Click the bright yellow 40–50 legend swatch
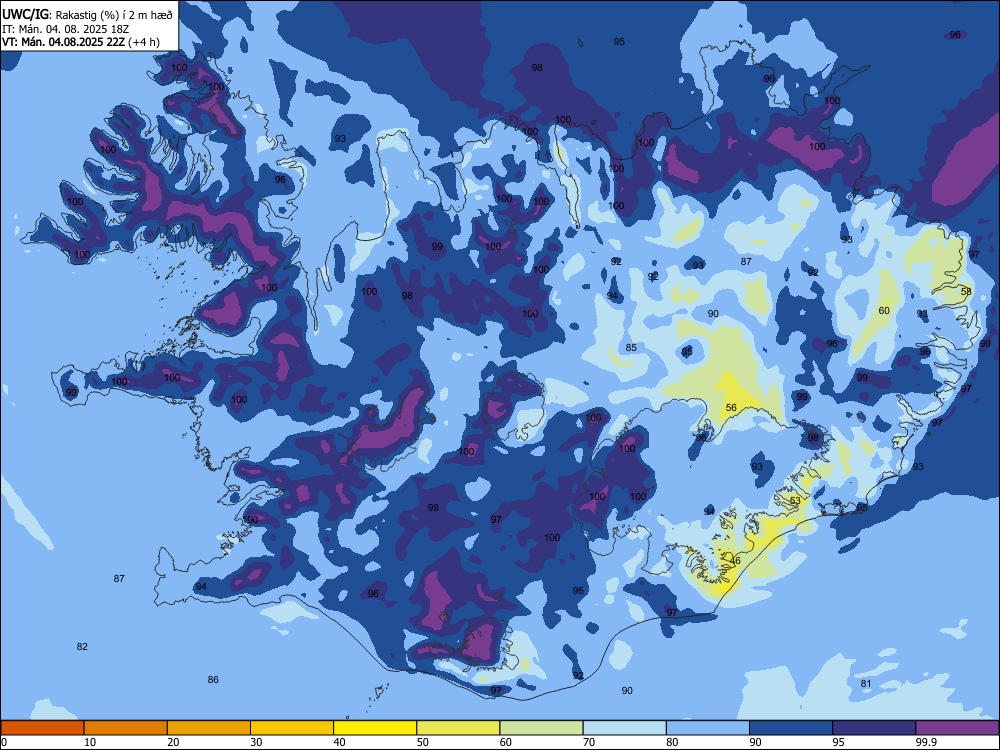Image resolution: width=1000 pixels, height=750 pixels. click(375, 728)
